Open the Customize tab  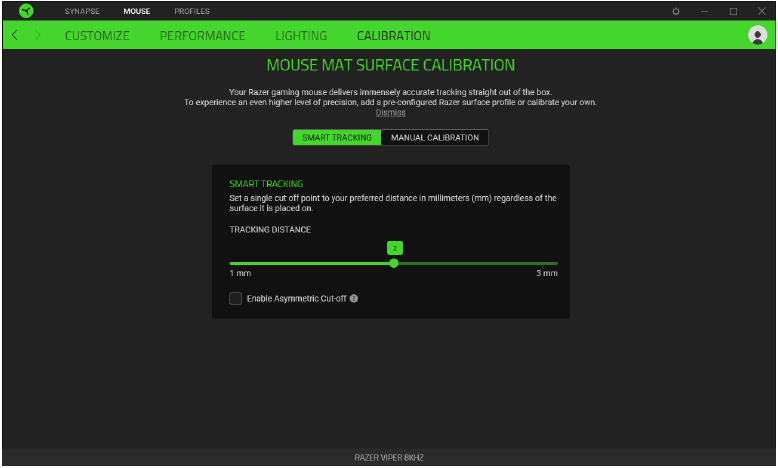[x=97, y=36]
